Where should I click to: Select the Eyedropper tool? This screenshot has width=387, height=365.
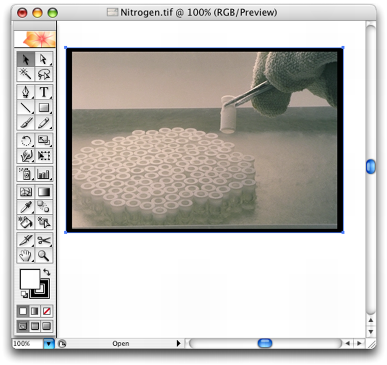[x=26, y=207]
